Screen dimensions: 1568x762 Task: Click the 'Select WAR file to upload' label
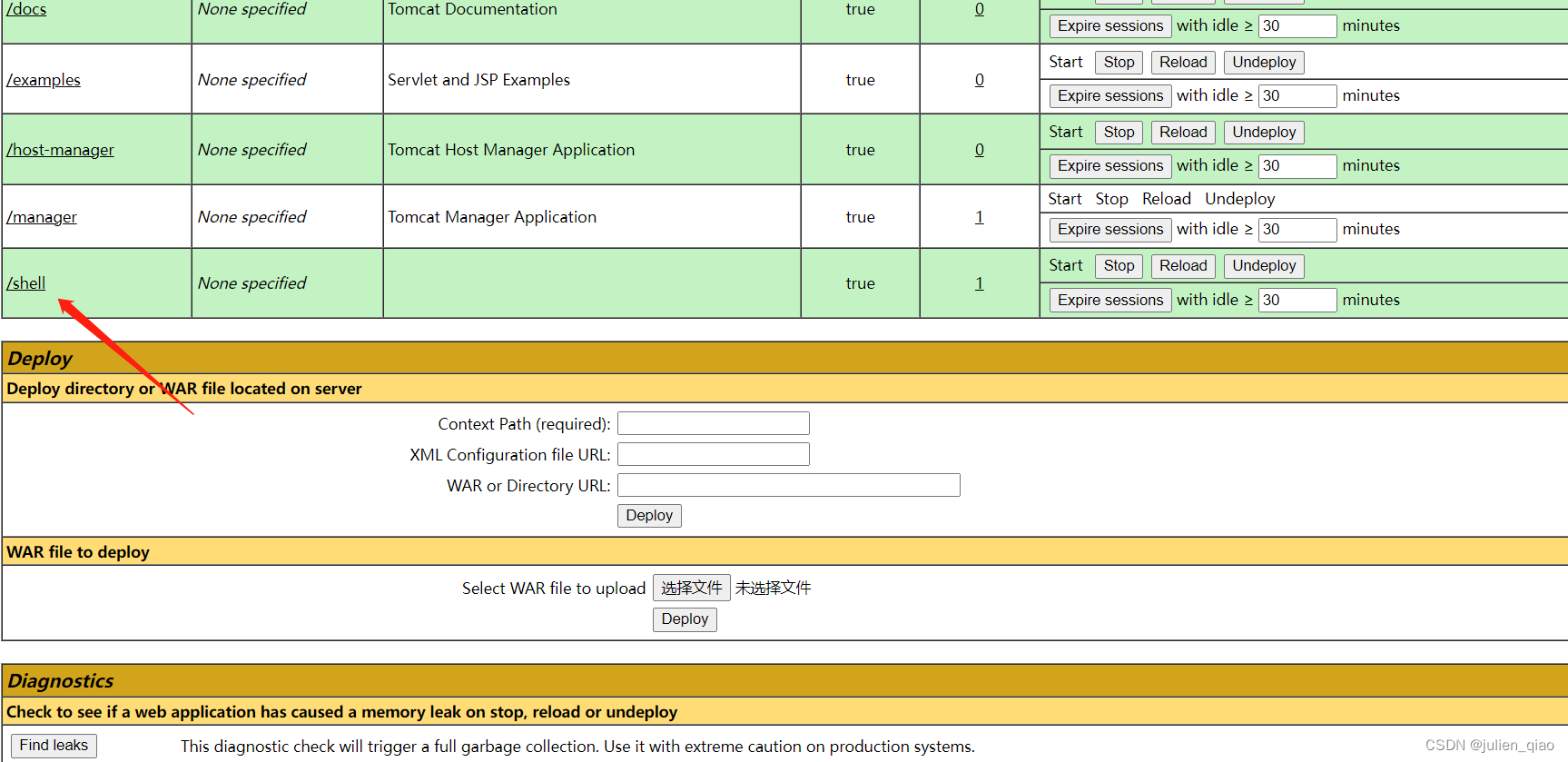tap(554, 589)
